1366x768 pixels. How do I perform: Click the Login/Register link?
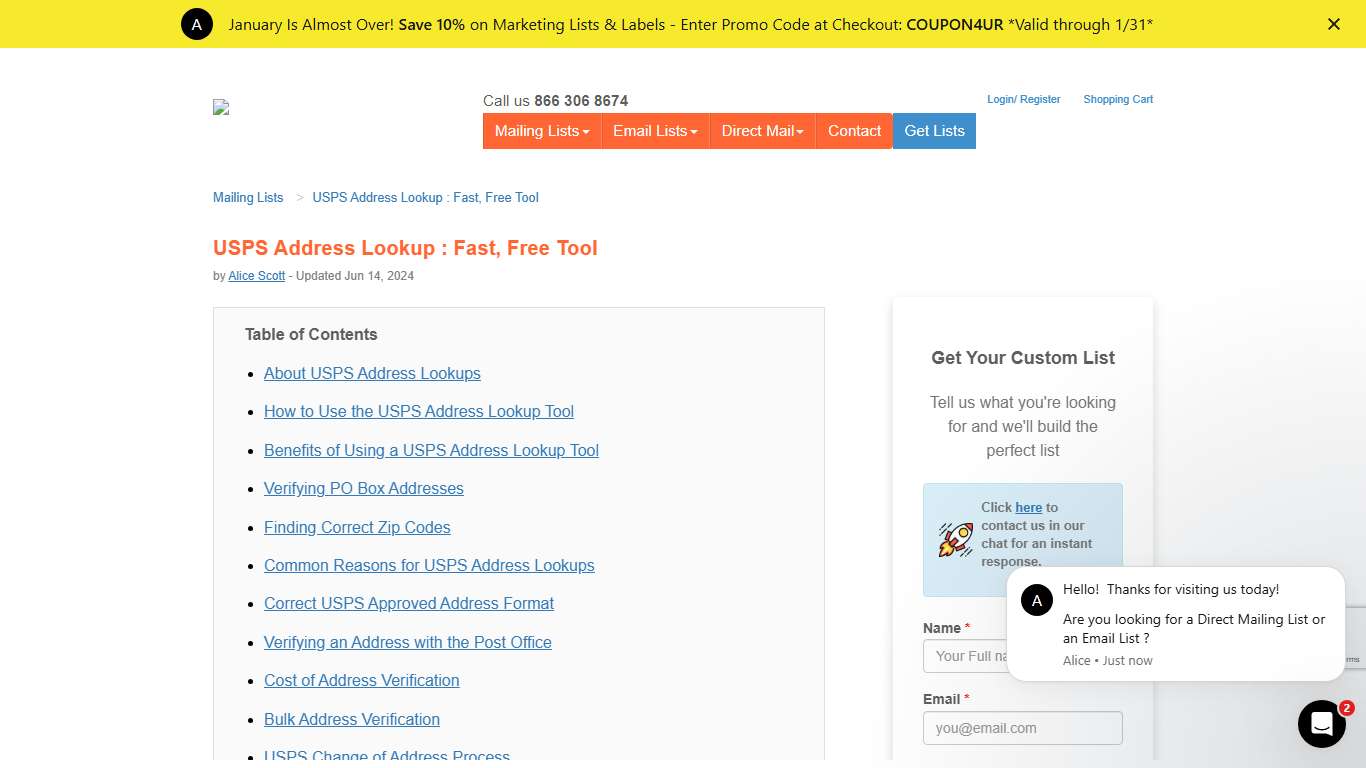(1024, 99)
